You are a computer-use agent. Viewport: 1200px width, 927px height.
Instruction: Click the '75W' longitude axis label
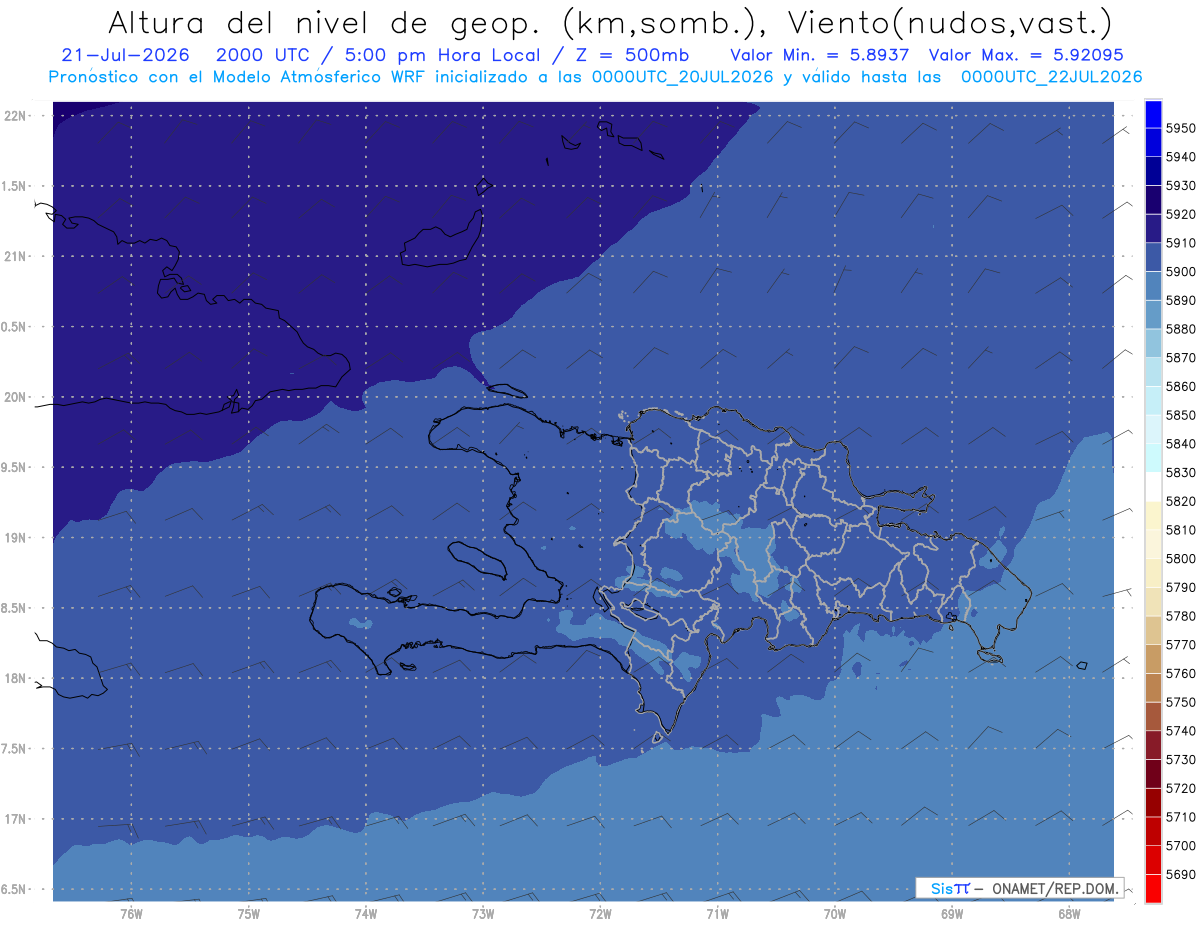pyautogui.click(x=249, y=913)
